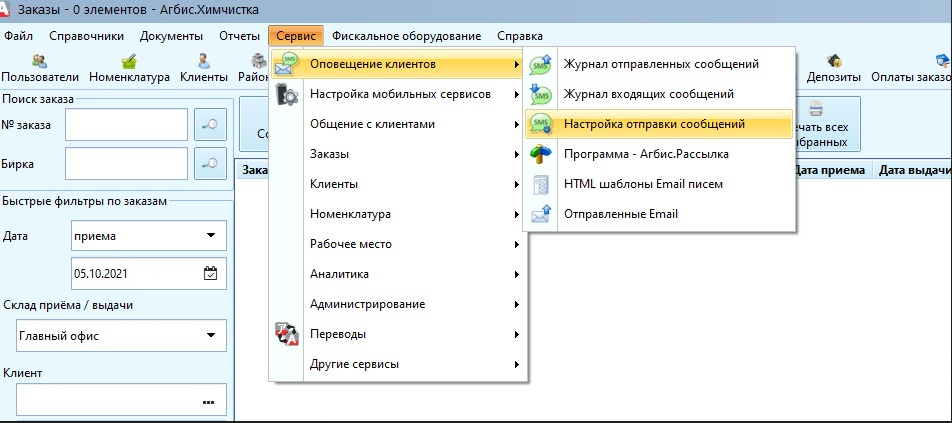Click the SMS settings gear icon
952x423 pixels.
[540, 124]
